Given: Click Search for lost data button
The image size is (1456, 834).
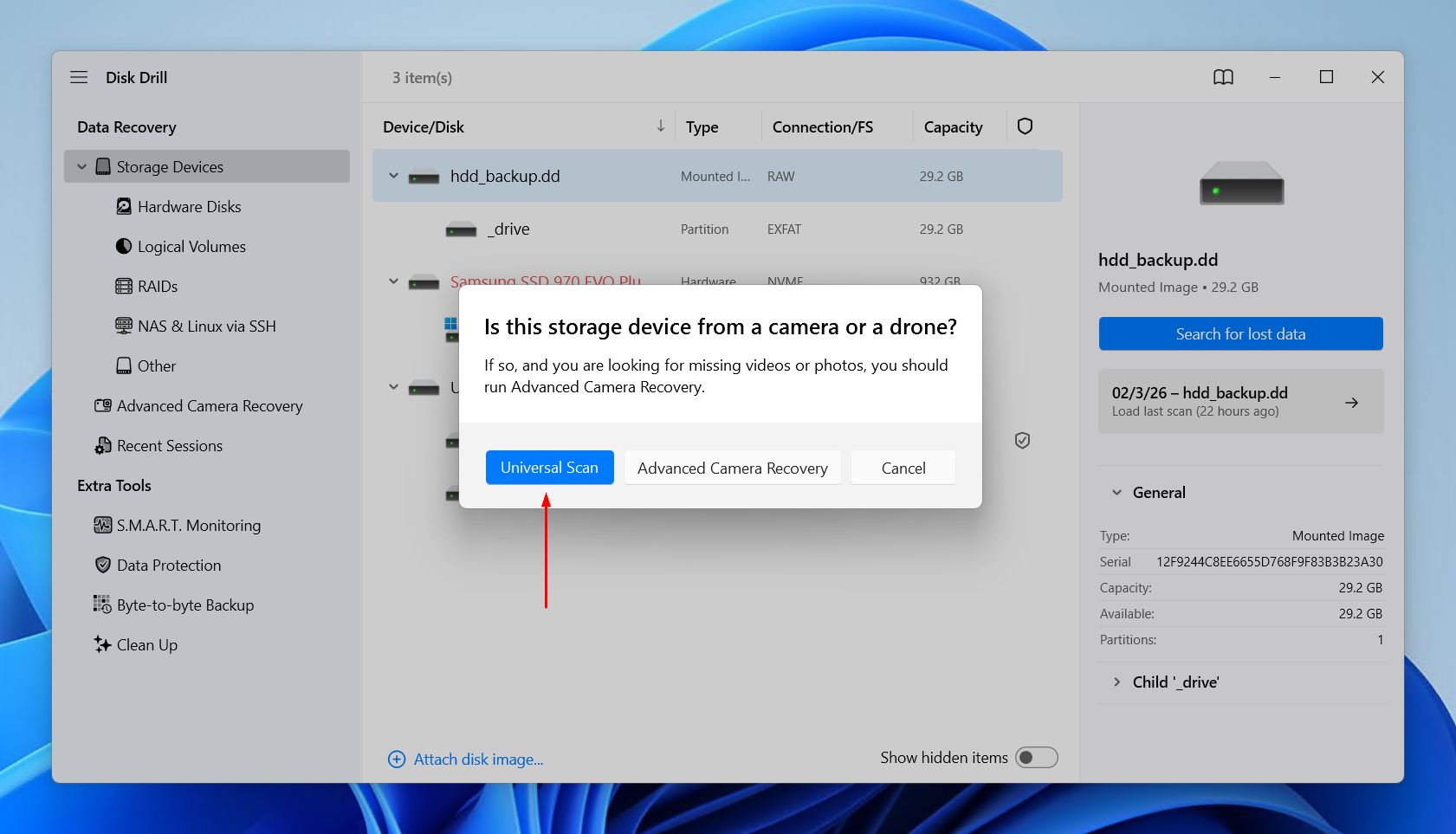Looking at the screenshot, I should [1240, 333].
